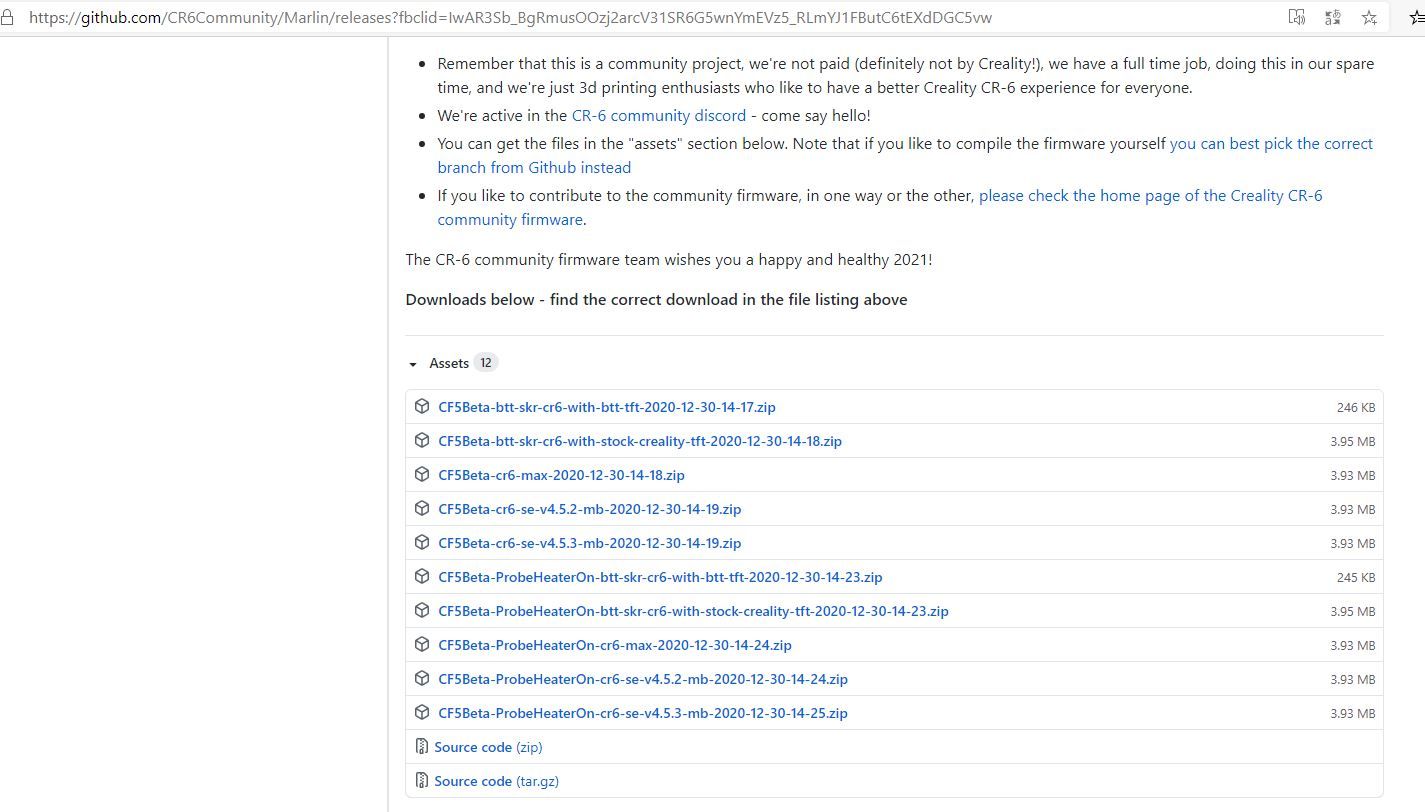Click package icon beside CF5Beta-cr6-se-v4.5.3-mb zip
Image resolution: width=1425 pixels, height=812 pixels.
(x=422, y=543)
